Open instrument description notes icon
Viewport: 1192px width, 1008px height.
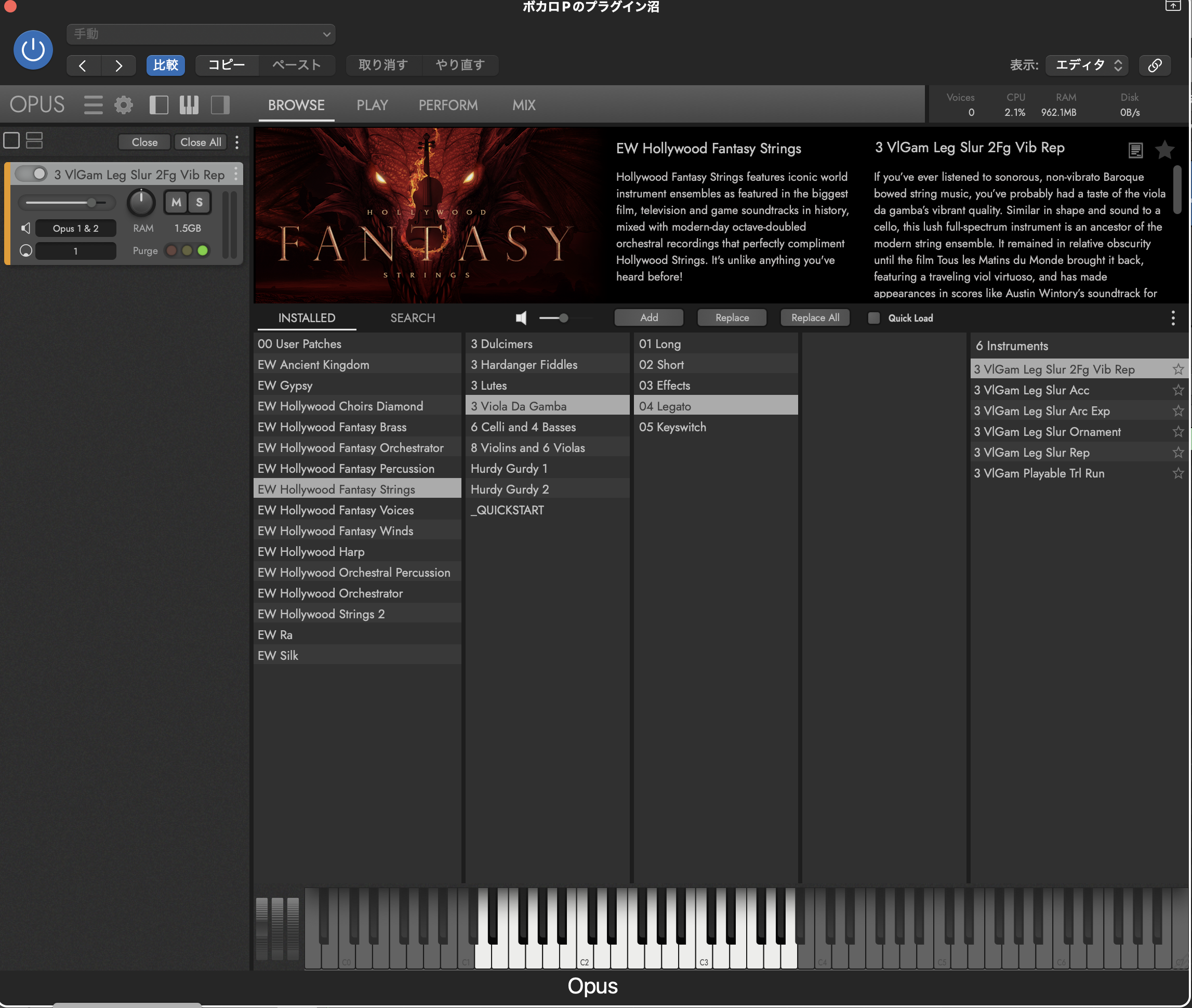point(1135,150)
